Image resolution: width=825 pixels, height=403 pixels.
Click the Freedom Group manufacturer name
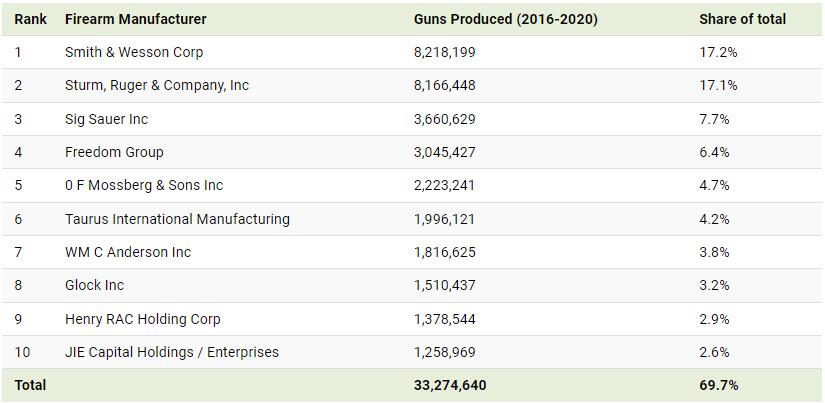click(x=114, y=152)
